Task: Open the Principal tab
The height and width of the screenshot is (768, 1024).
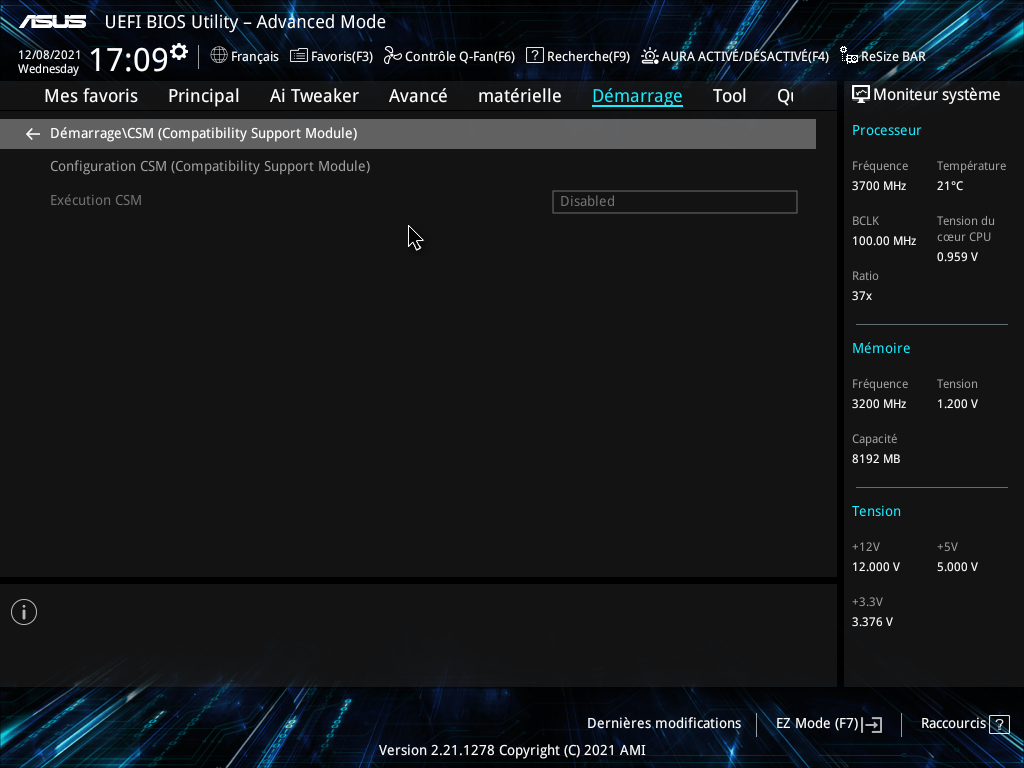Action: [x=204, y=96]
